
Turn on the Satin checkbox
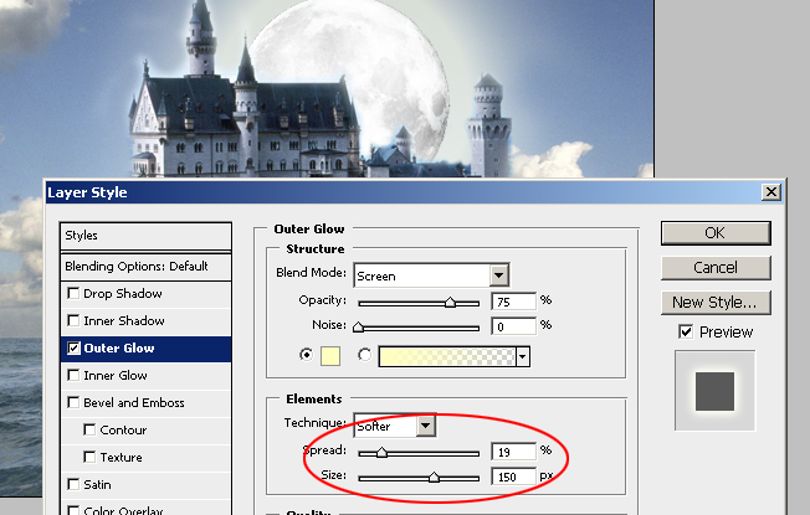click(73, 484)
